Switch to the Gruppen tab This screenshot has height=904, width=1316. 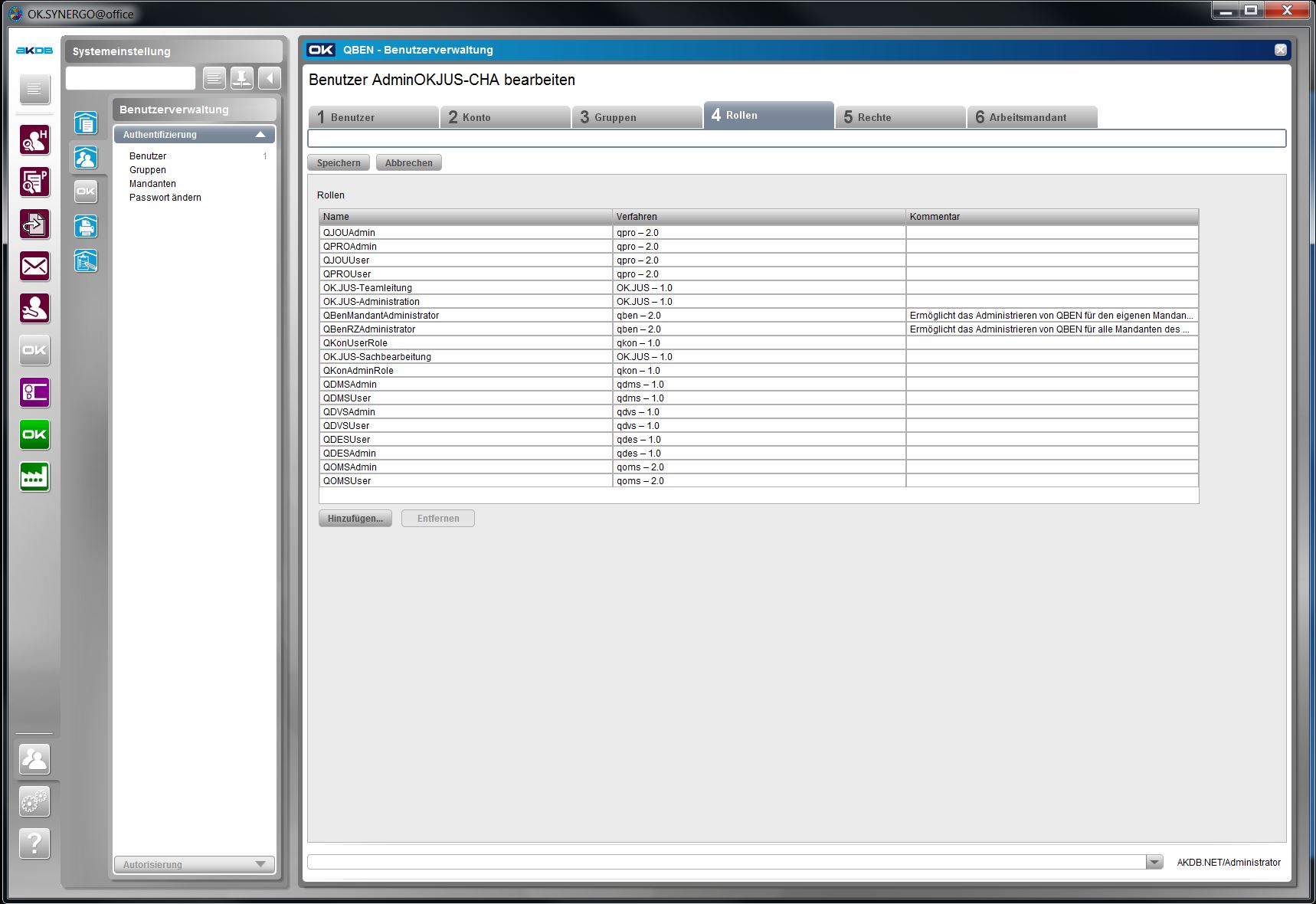pyautogui.click(x=636, y=117)
